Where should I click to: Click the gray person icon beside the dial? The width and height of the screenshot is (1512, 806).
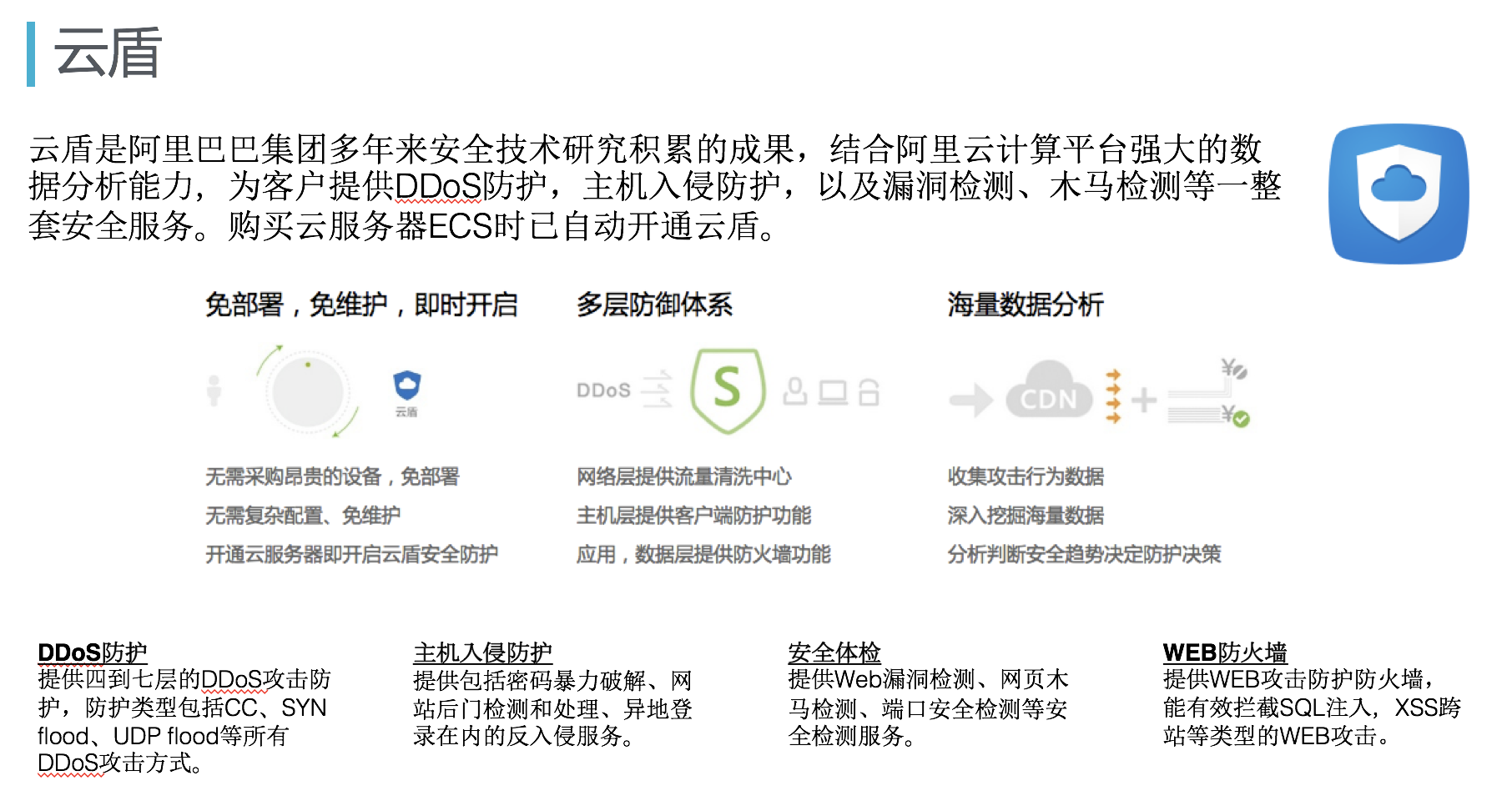pos(214,390)
